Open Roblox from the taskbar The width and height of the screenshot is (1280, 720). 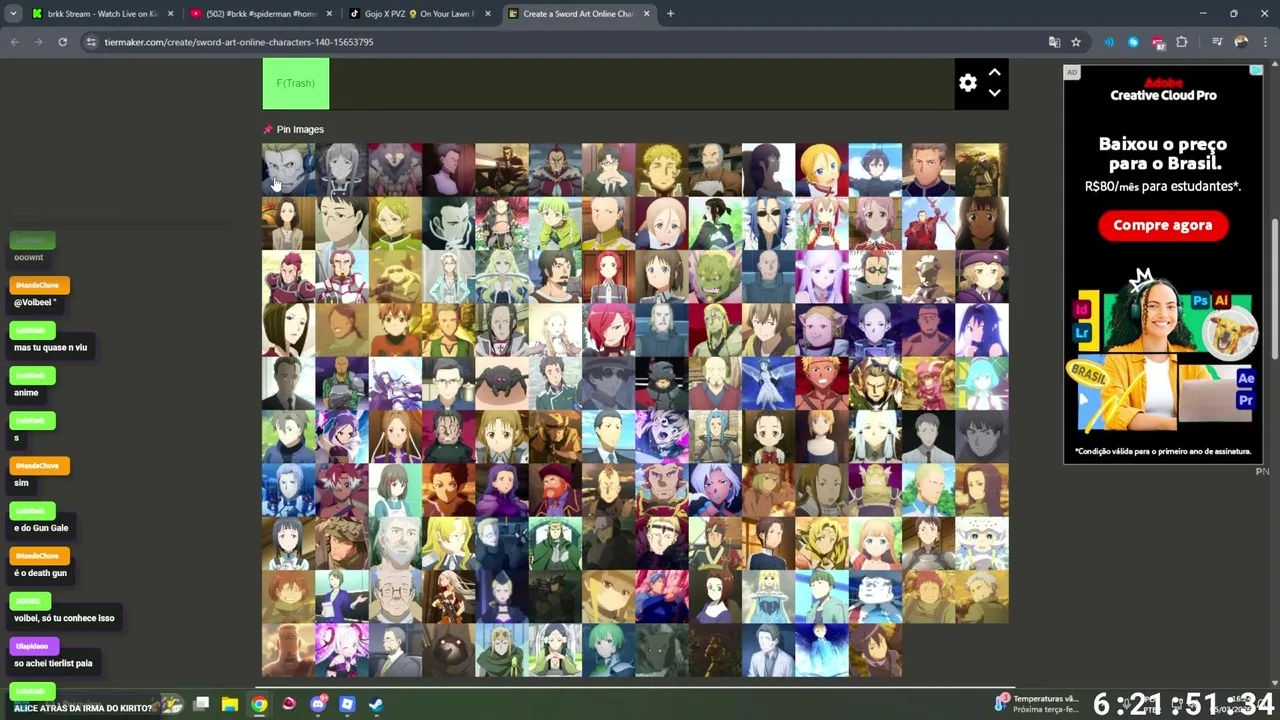coord(347,704)
